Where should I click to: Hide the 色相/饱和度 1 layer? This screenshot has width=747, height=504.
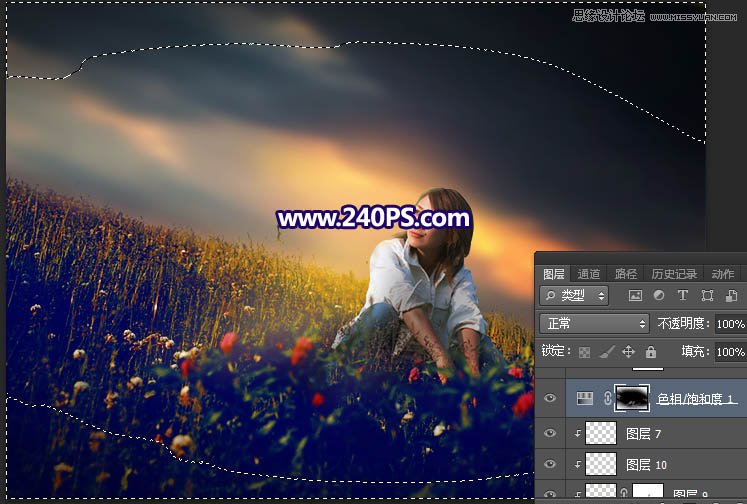point(550,398)
